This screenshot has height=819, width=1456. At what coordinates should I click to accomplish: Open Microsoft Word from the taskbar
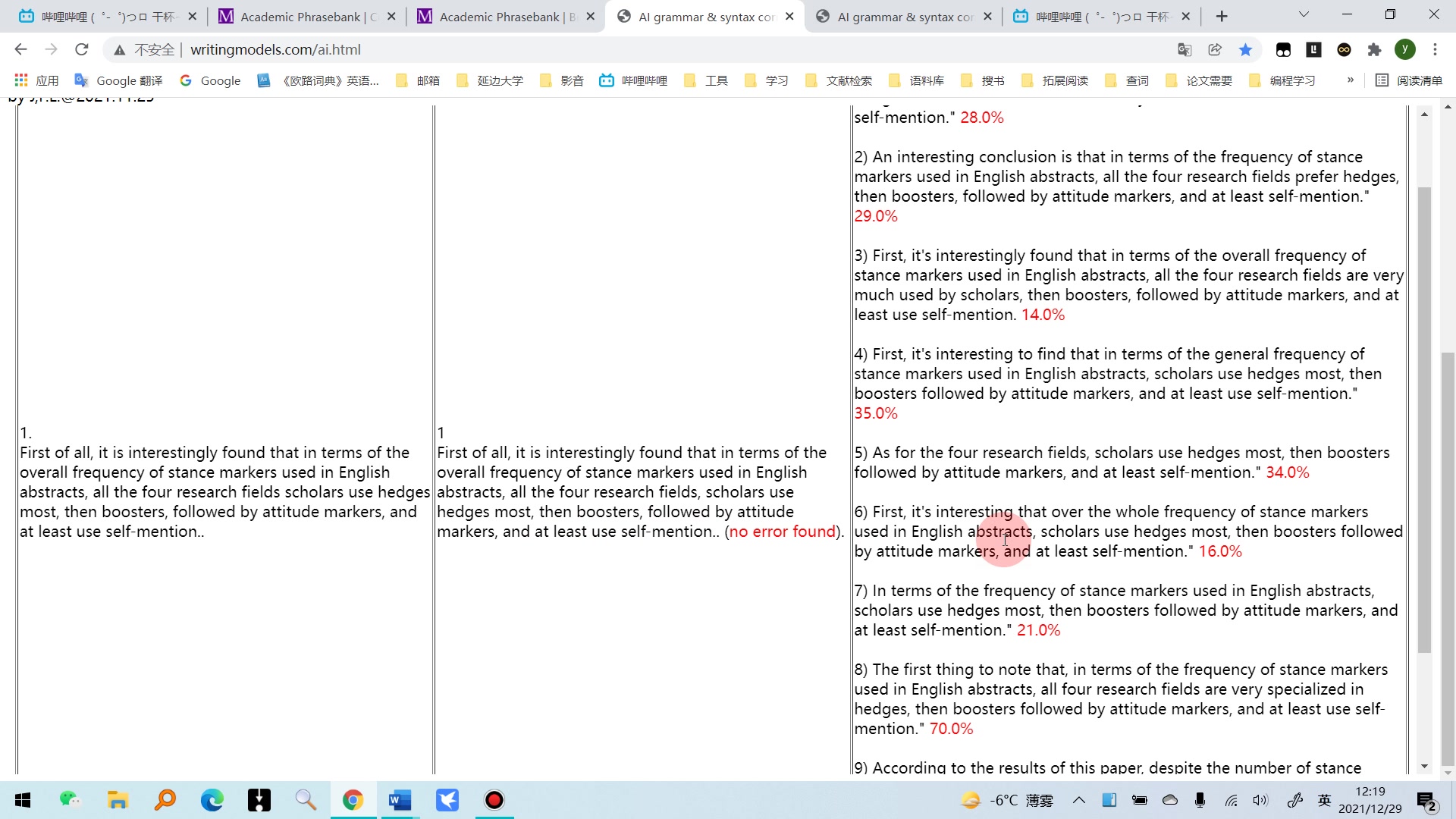click(400, 800)
